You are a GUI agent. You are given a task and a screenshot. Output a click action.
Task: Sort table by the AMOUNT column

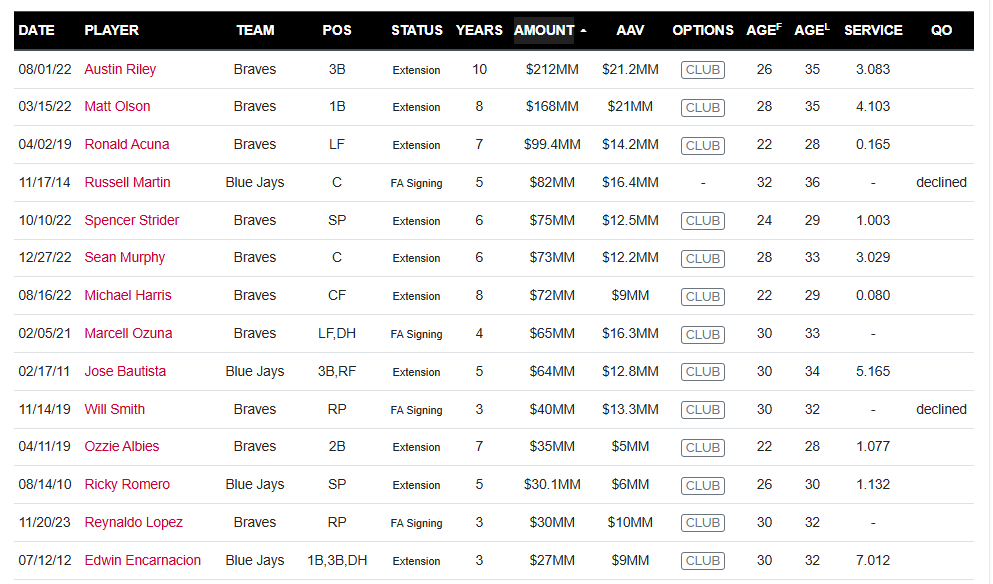[545, 31]
